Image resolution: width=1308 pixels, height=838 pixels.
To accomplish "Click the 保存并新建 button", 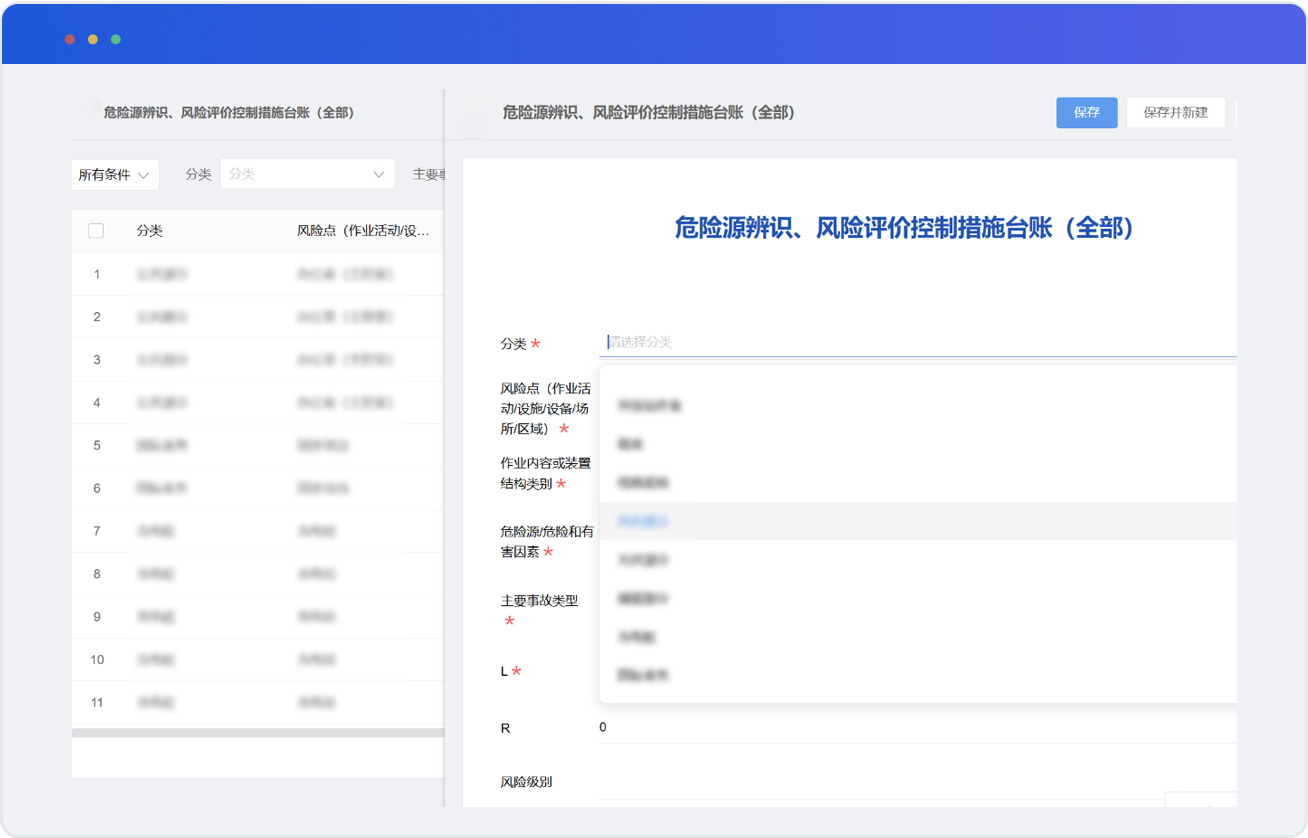I will point(1175,113).
